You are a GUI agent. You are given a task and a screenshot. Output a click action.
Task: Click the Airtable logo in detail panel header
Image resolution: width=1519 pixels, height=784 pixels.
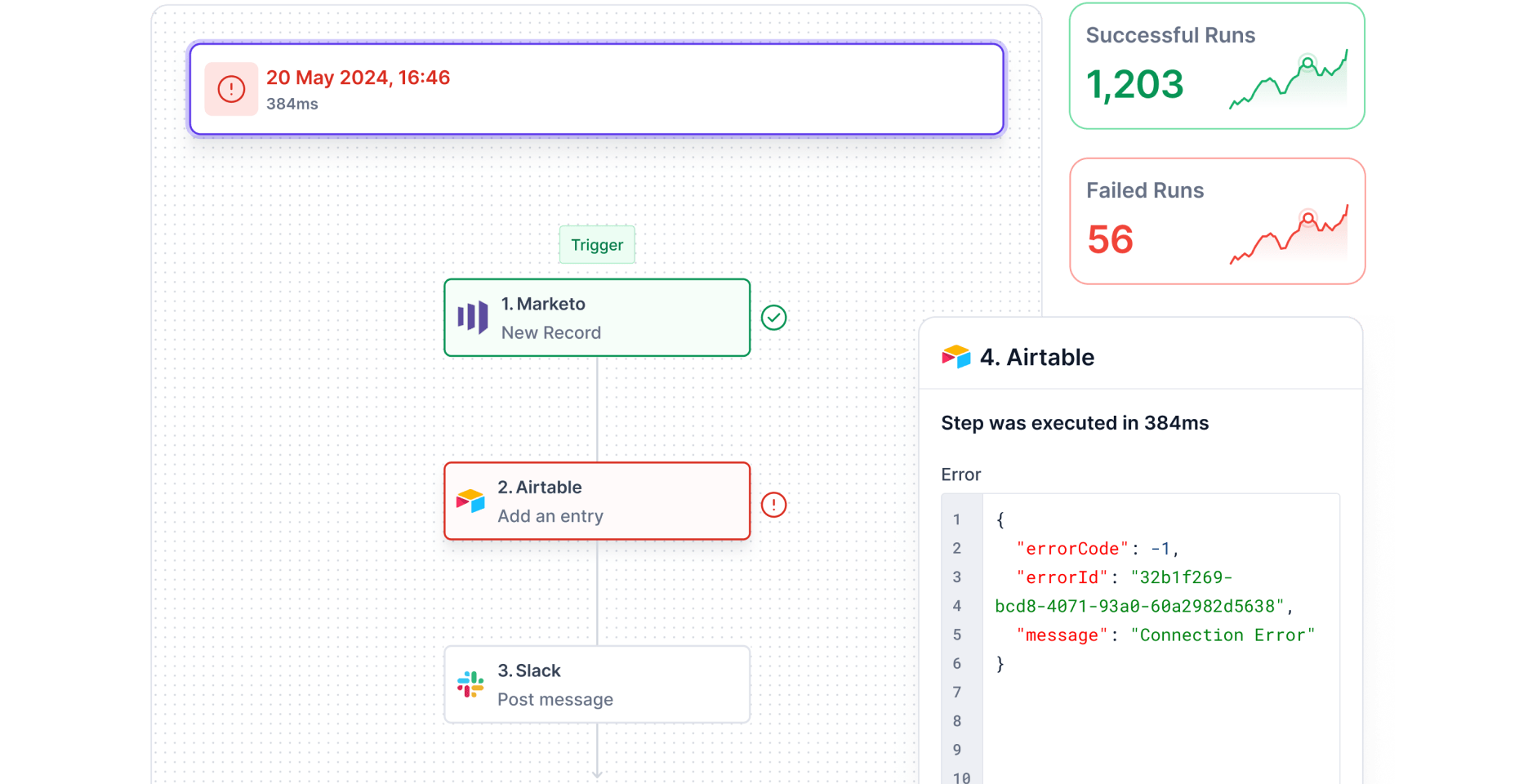pyautogui.click(x=956, y=357)
